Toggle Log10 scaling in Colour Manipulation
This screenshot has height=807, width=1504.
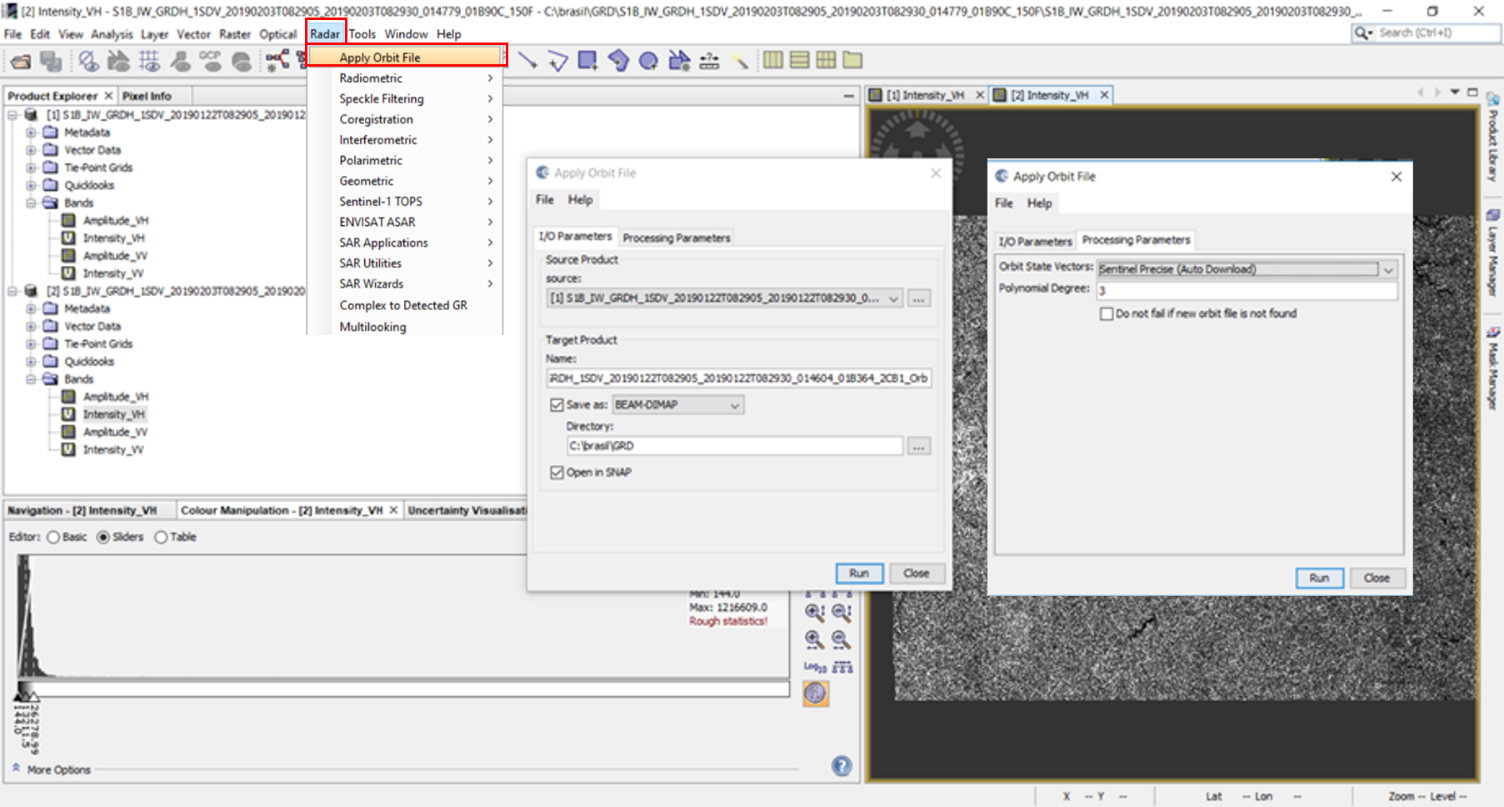point(815,667)
